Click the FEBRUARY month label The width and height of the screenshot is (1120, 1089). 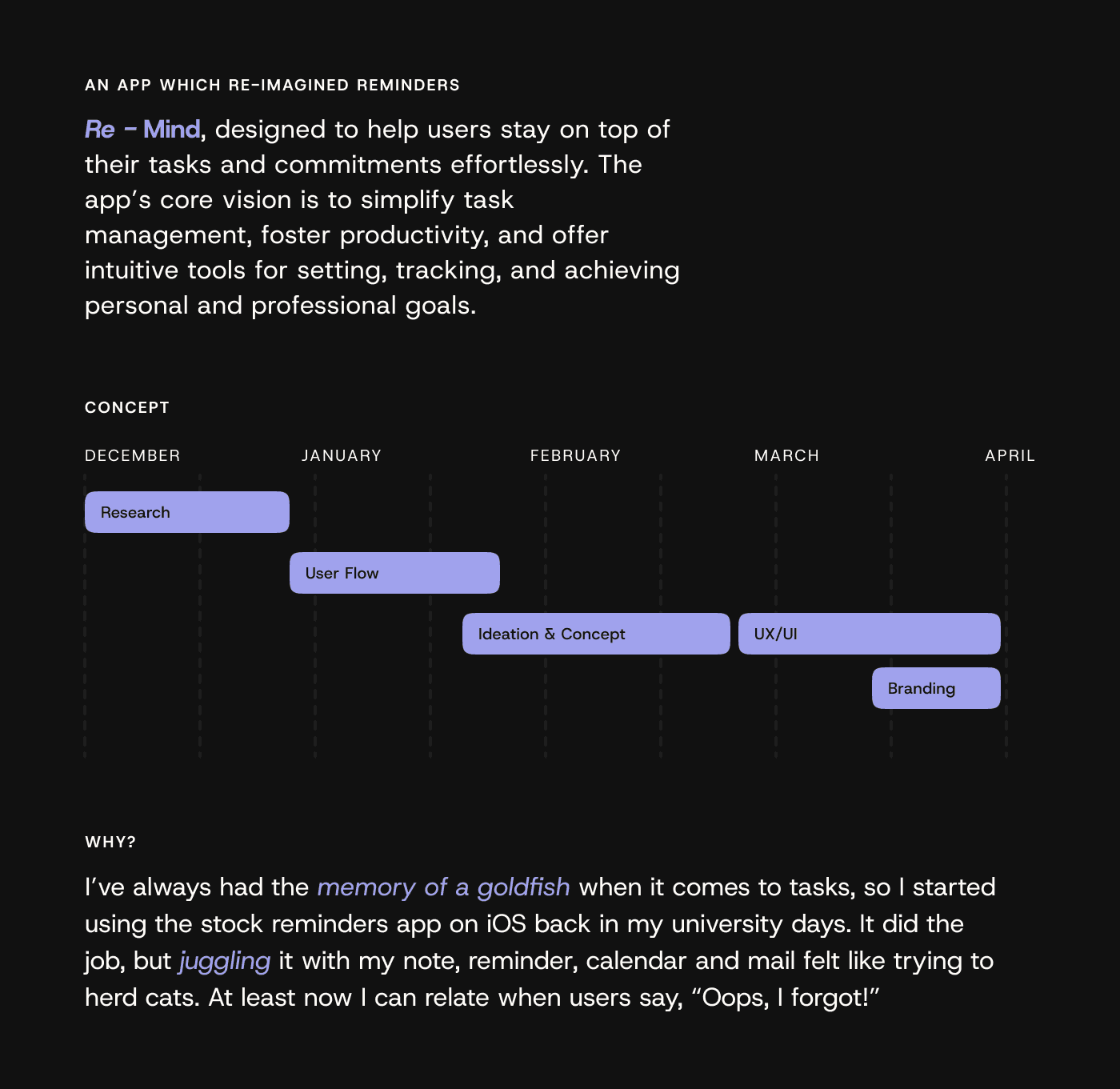[575, 455]
